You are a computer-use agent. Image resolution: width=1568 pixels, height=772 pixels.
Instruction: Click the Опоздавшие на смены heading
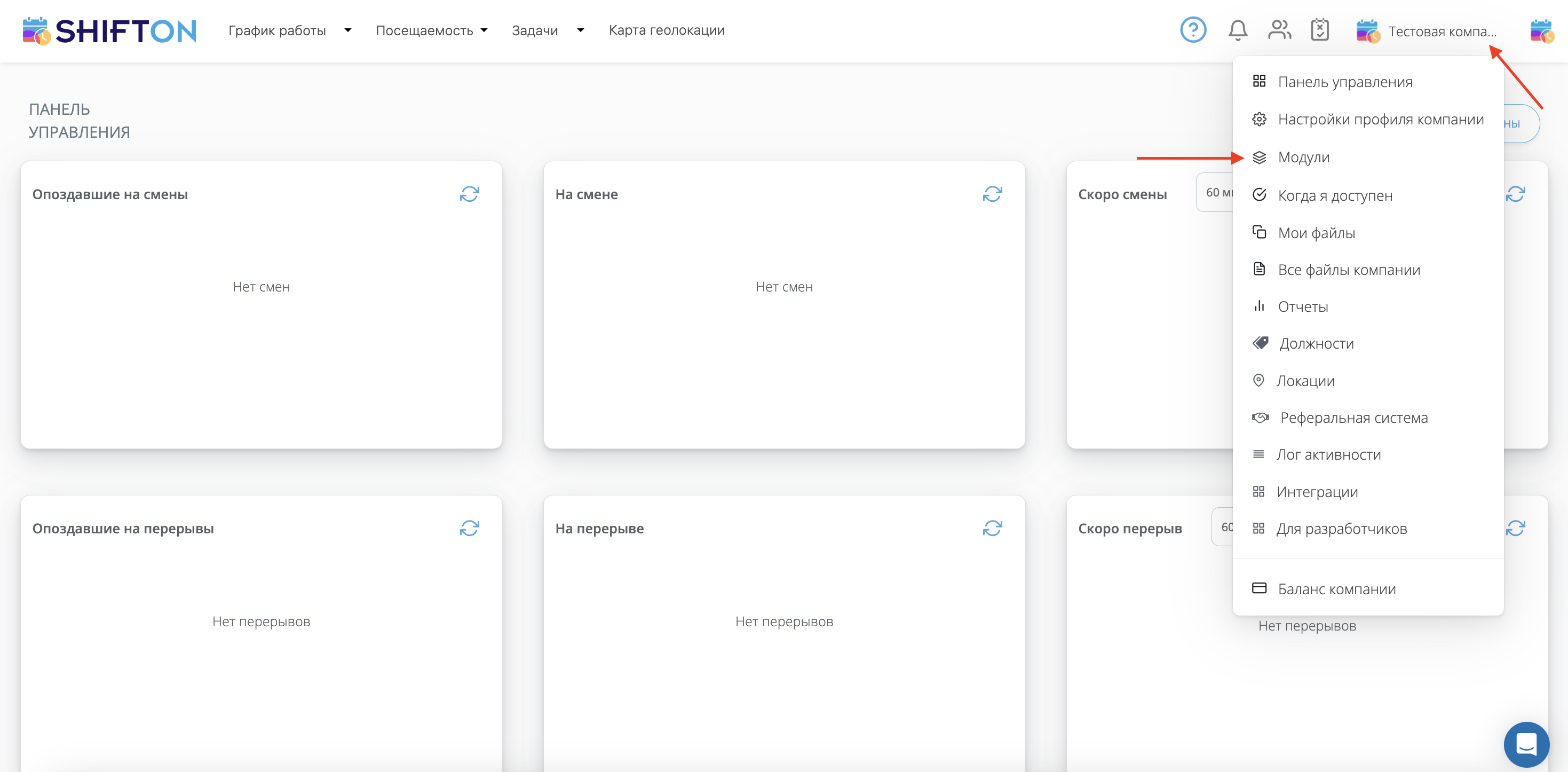[x=110, y=194]
